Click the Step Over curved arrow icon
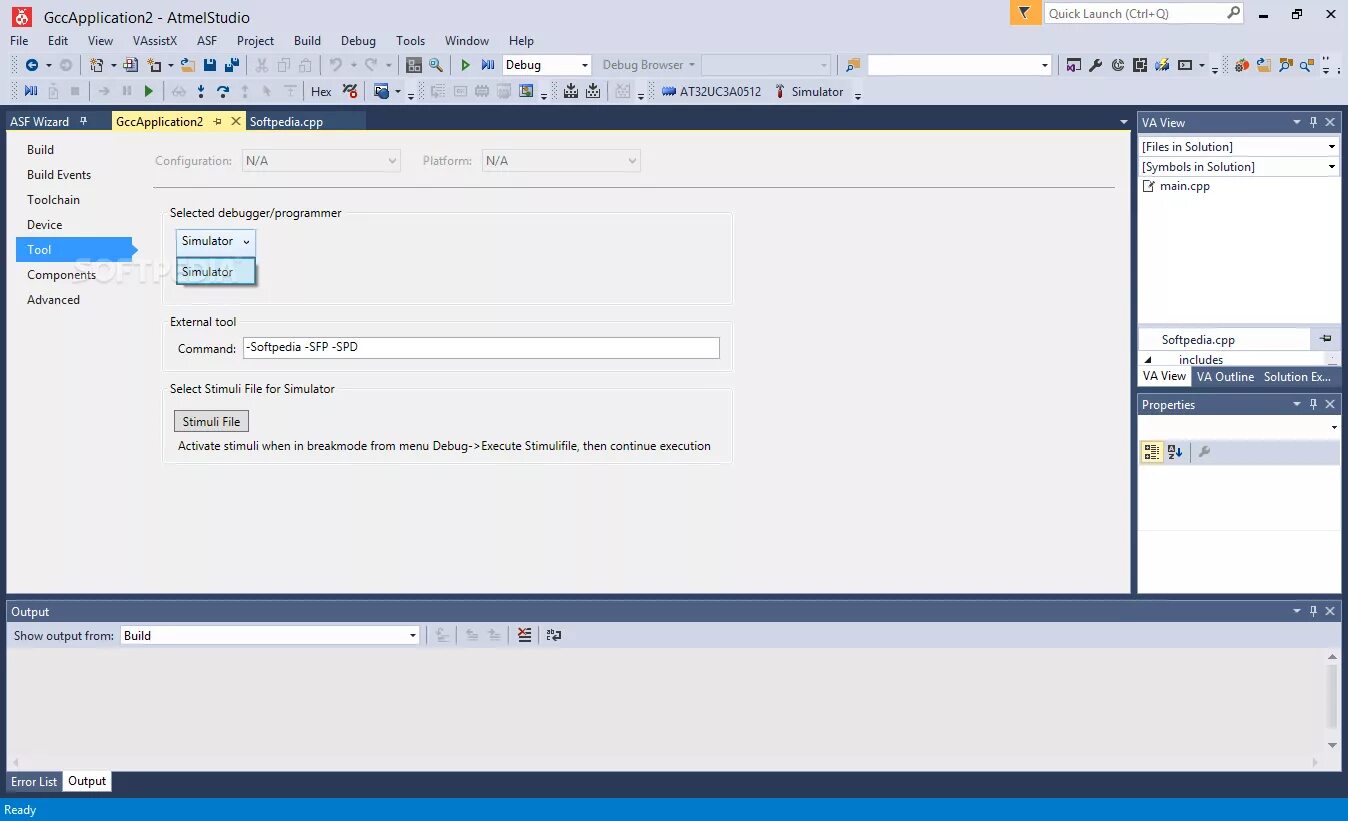Screen dimensions: 1348x821 [x=223, y=91]
